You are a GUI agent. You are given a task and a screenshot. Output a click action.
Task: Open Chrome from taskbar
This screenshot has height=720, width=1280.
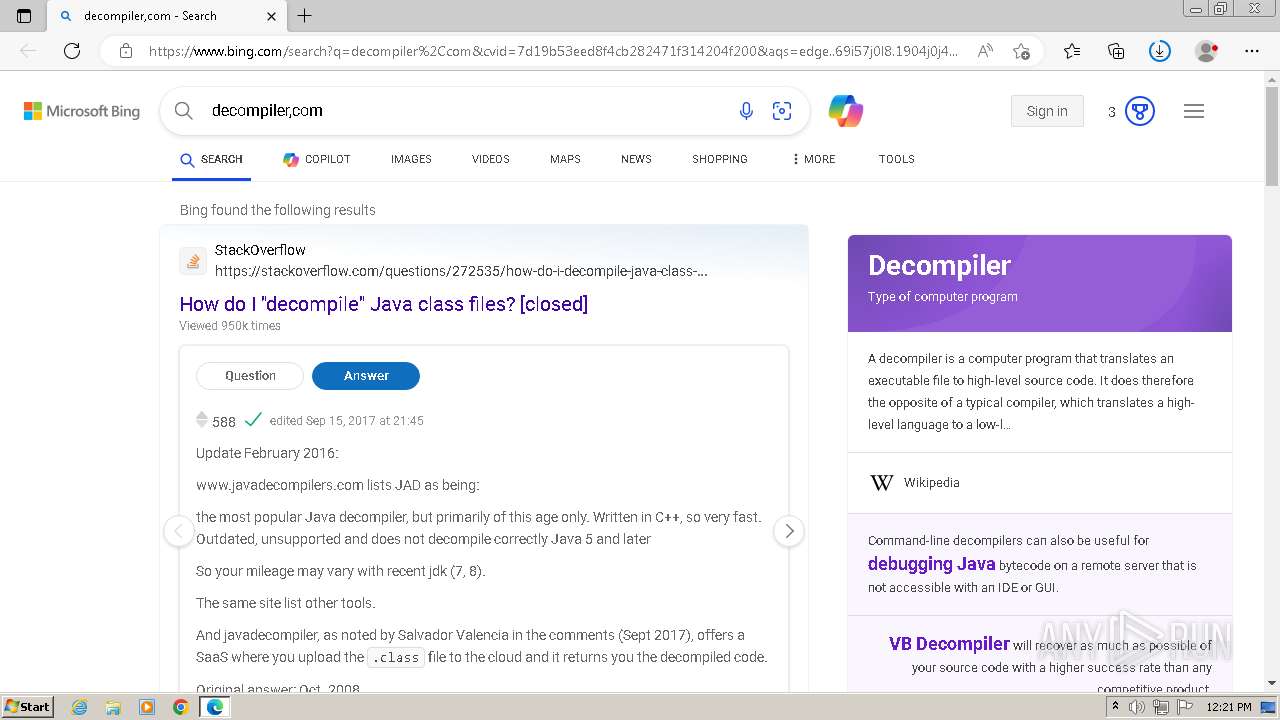coord(180,707)
